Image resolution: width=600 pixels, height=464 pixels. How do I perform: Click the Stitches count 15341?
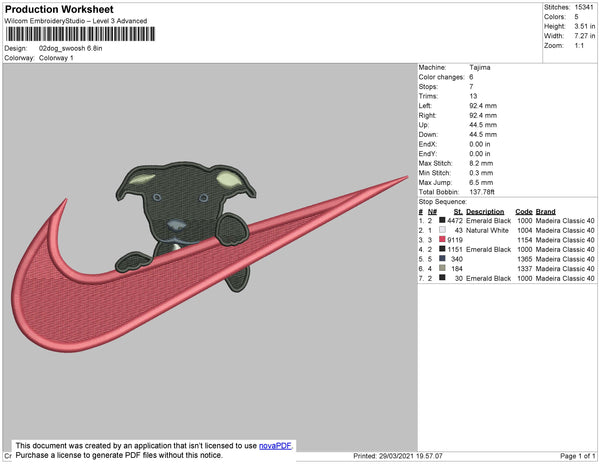(x=584, y=7)
